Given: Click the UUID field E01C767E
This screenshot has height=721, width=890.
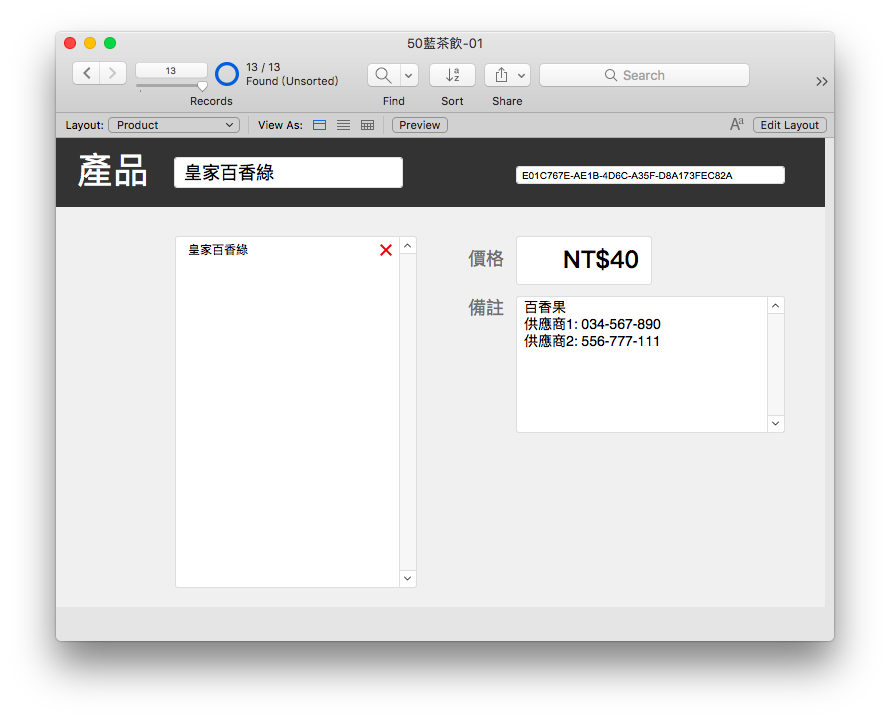Looking at the screenshot, I should (650, 175).
